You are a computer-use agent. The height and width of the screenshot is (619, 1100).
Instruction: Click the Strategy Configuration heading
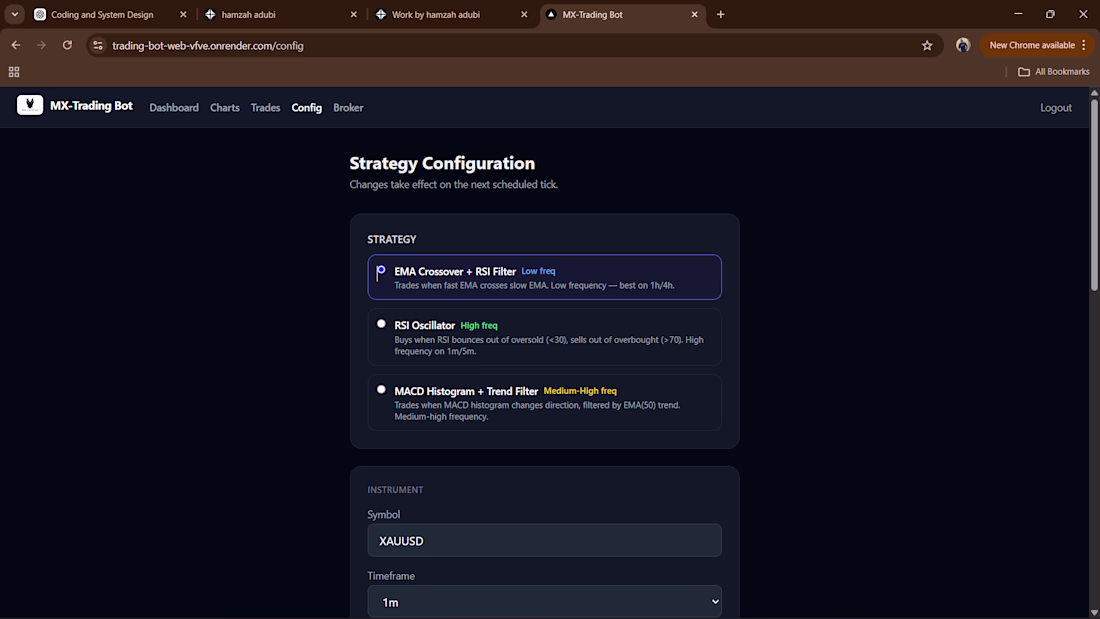[442, 163]
